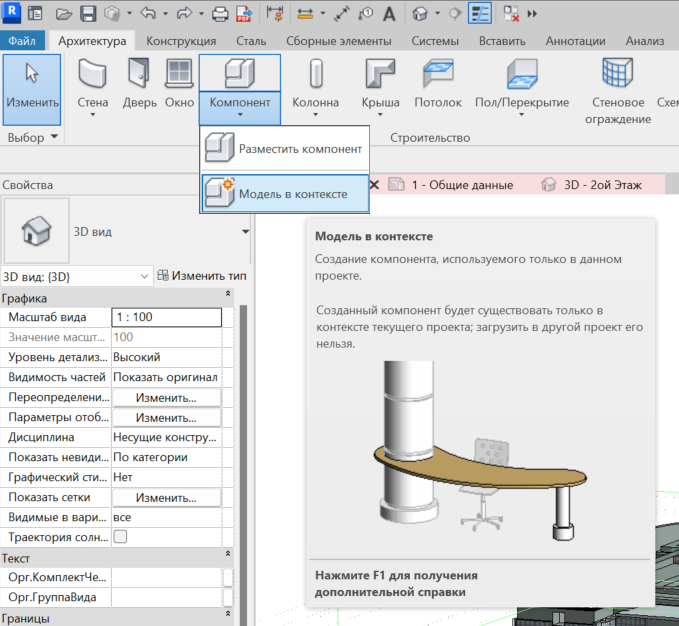Collapse the Графика properties group
The width and height of the screenshot is (679, 626).
click(228, 294)
